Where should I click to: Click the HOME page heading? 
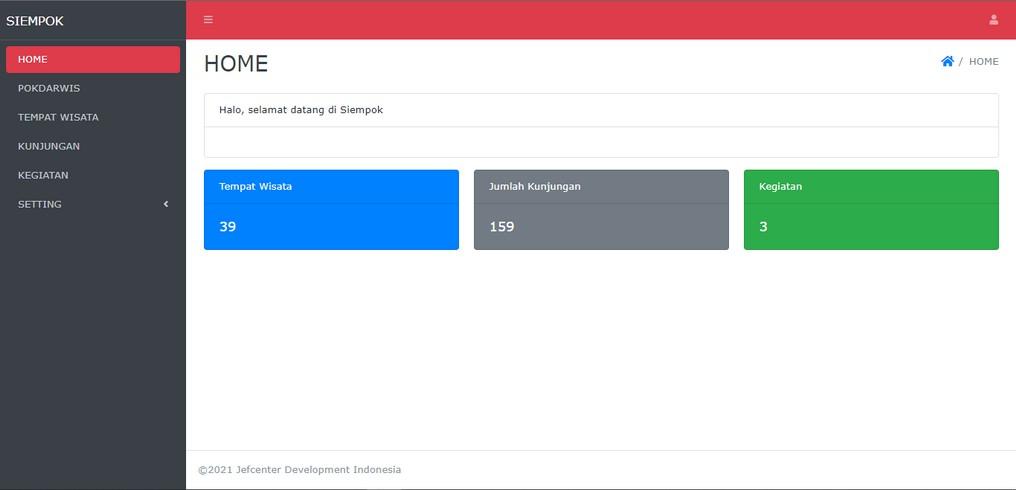(236, 64)
